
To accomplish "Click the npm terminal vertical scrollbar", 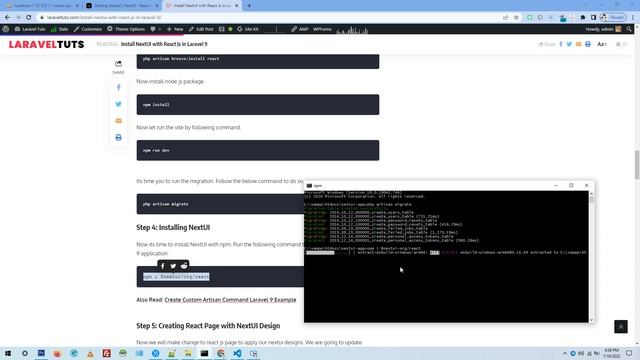I will coord(591,256).
